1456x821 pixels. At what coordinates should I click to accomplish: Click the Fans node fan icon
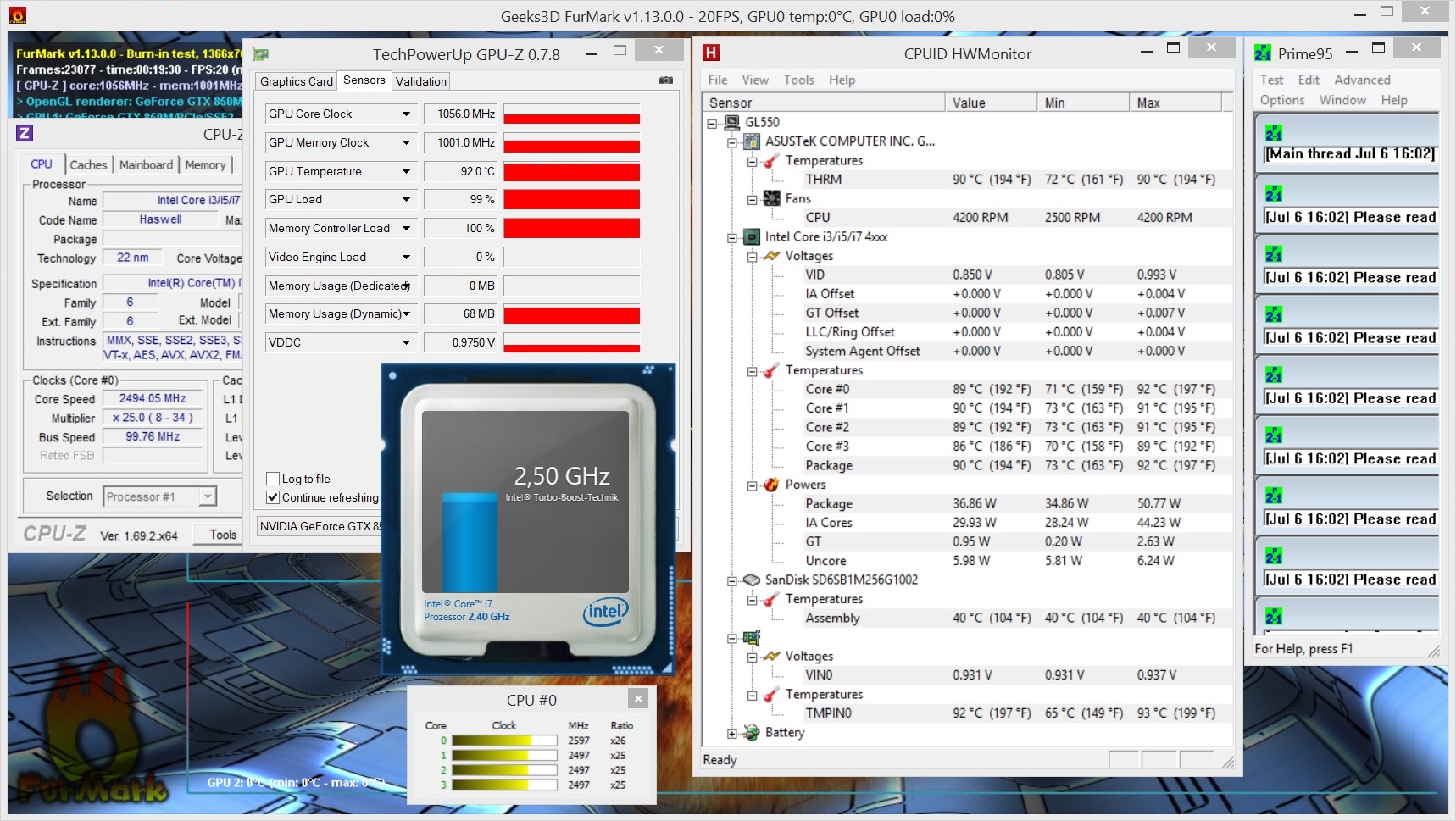click(x=772, y=198)
